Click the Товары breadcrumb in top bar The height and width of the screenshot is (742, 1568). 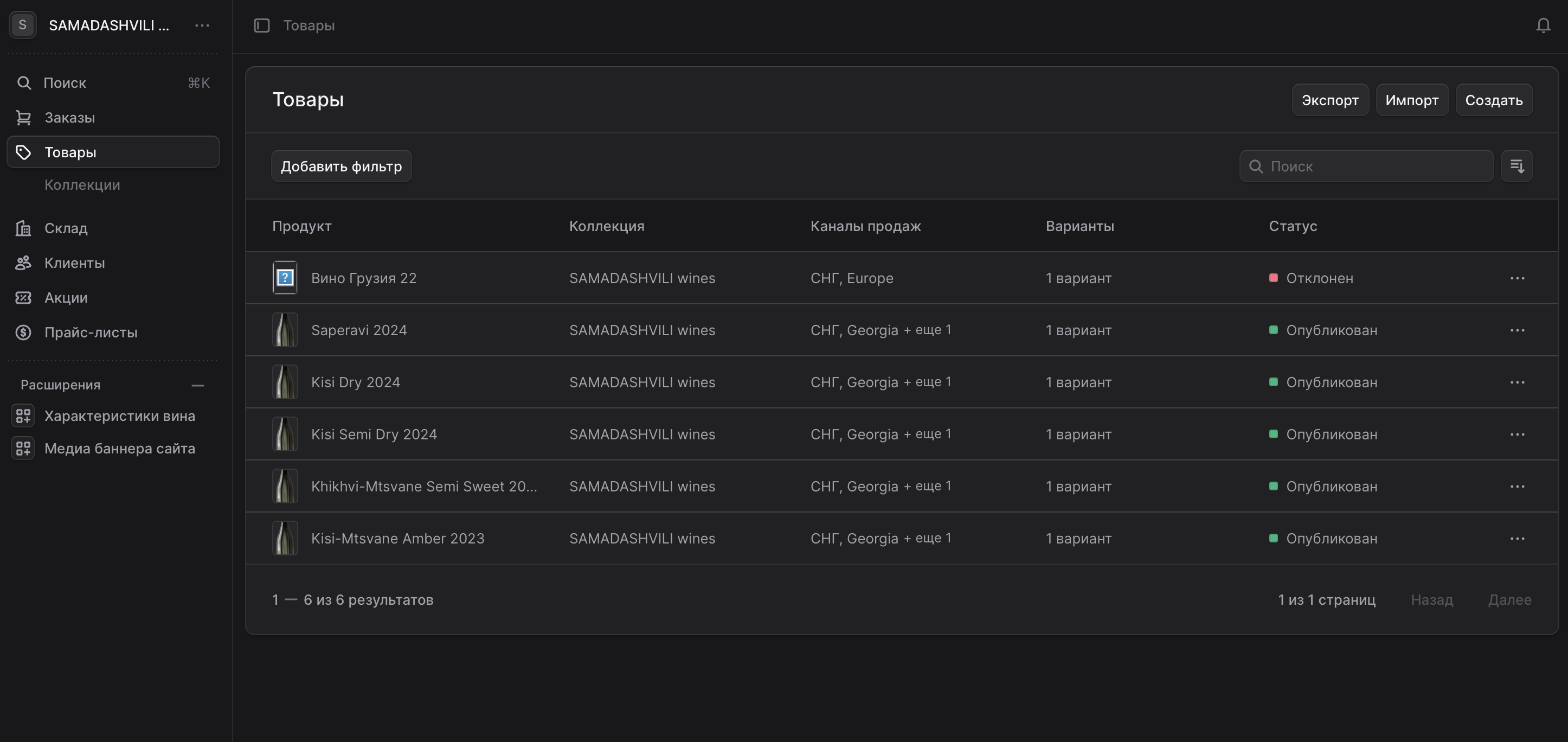coord(309,25)
